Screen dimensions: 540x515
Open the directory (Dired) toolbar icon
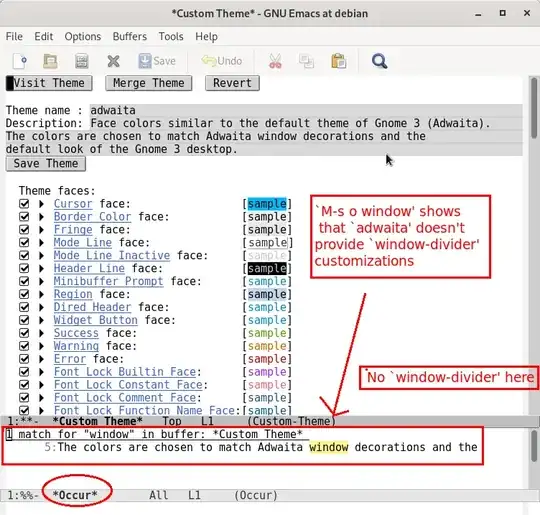[82, 61]
